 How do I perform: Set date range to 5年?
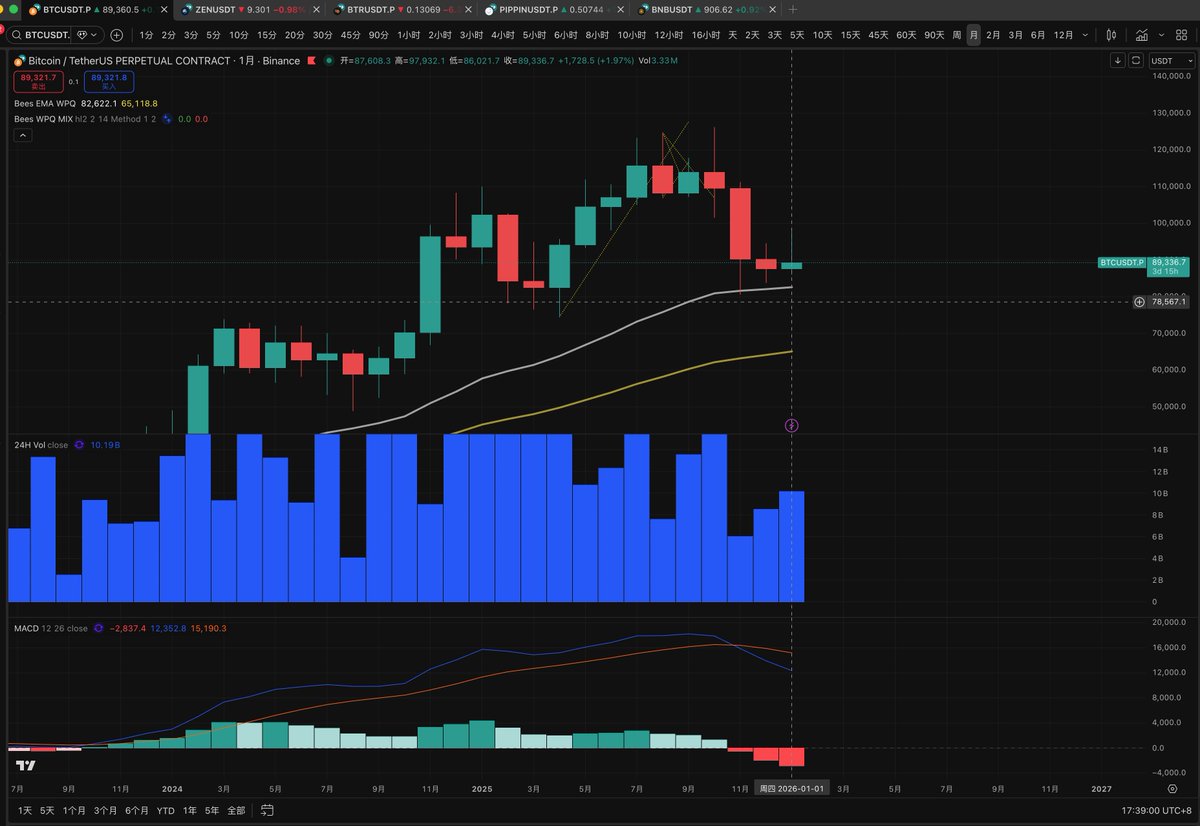tap(212, 810)
